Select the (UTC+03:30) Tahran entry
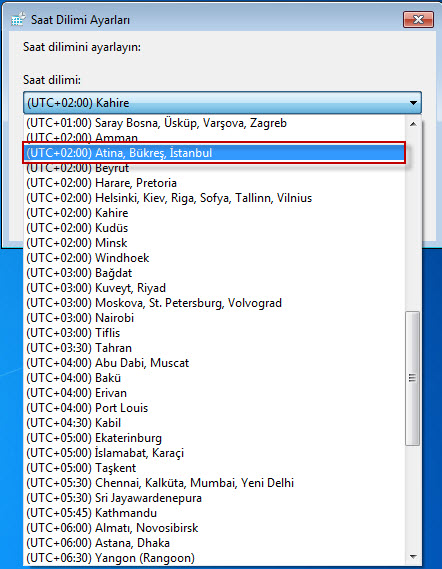 click(x=214, y=348)
